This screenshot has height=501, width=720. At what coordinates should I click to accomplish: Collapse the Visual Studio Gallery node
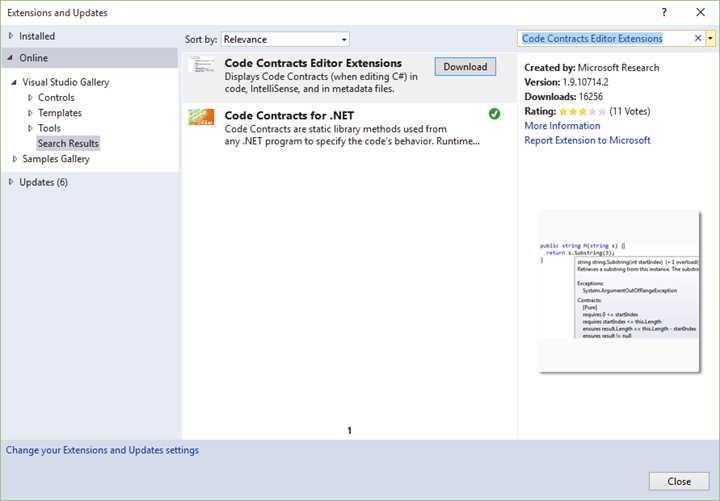point(14,82)
